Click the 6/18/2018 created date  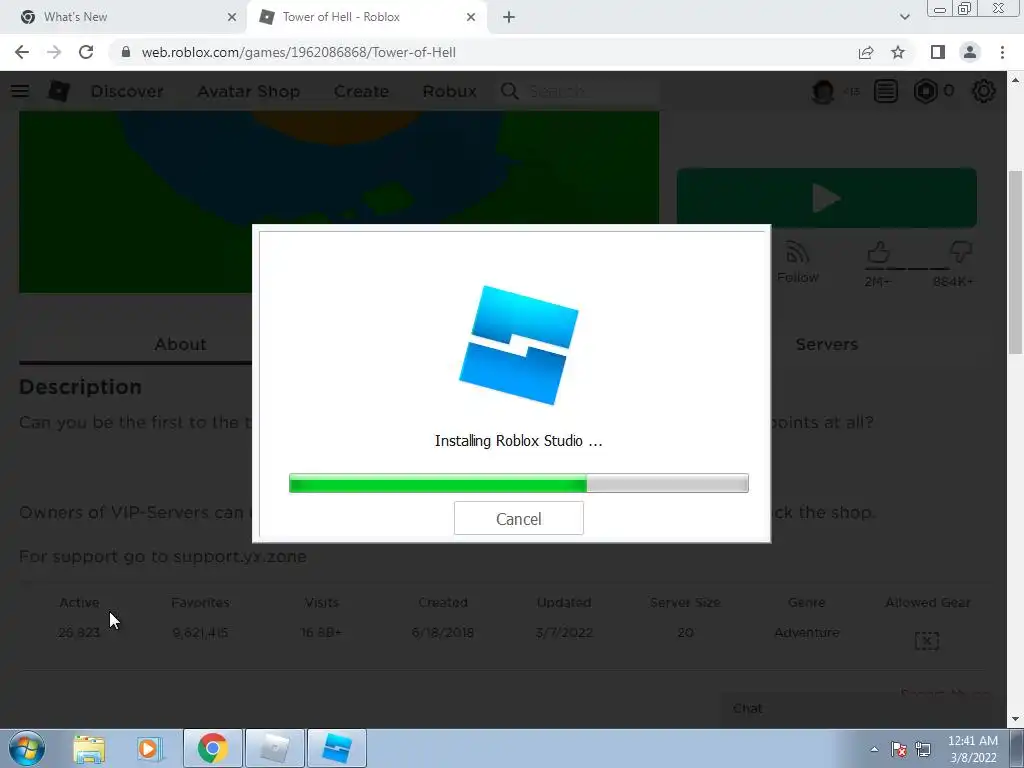point(443,632)
